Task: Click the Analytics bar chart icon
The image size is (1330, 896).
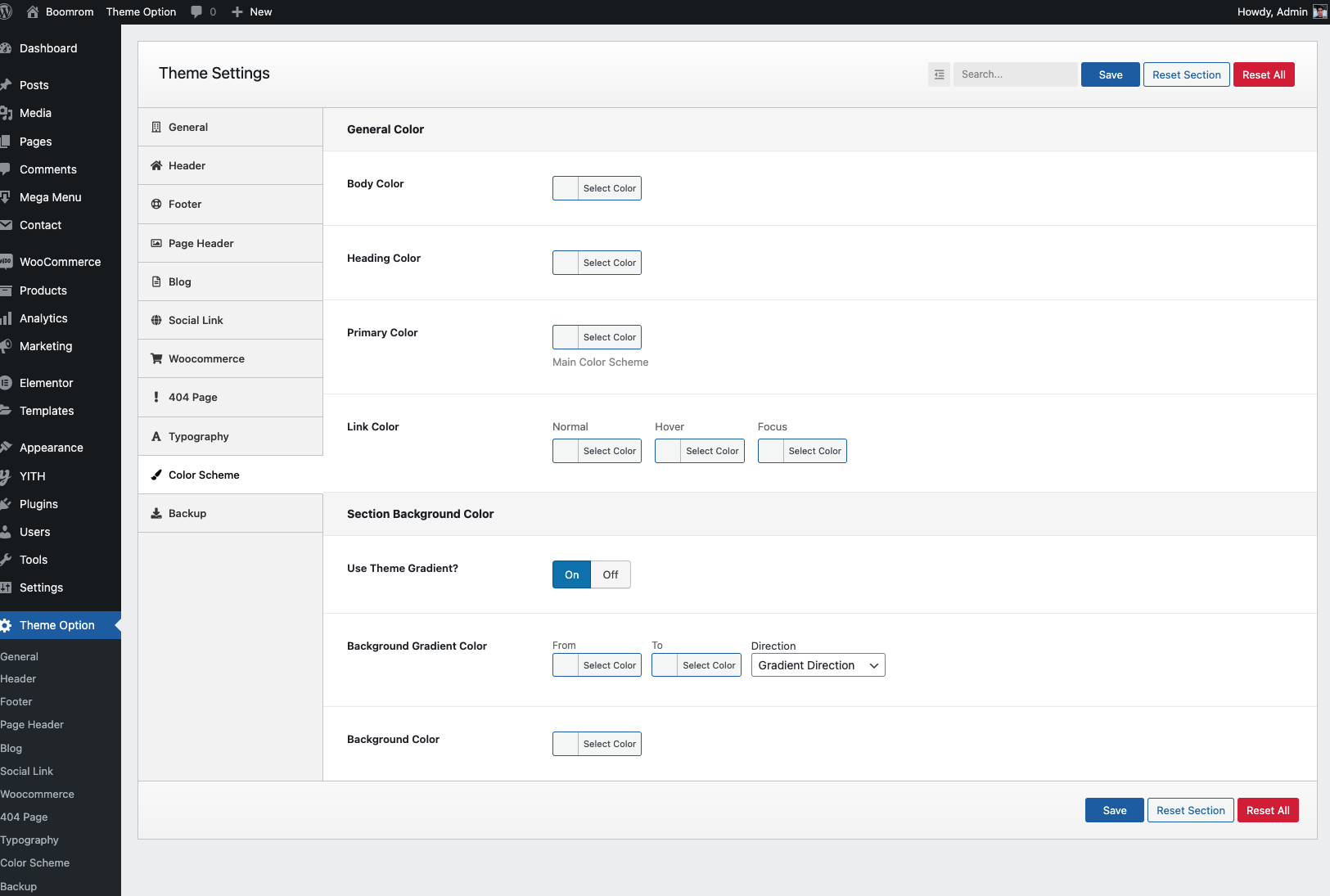Action: 6,318
